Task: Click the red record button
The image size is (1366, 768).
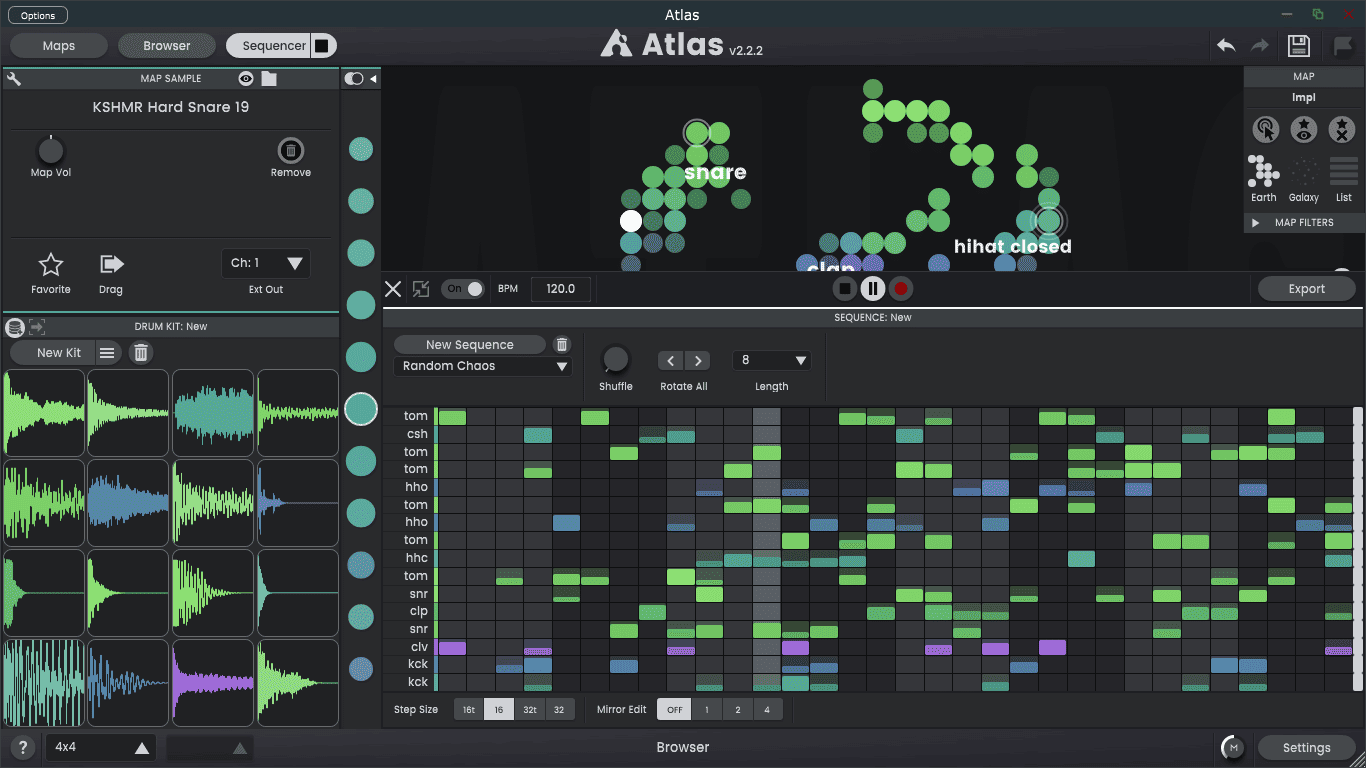Action: pyautogui.click(x=901, y=289)
